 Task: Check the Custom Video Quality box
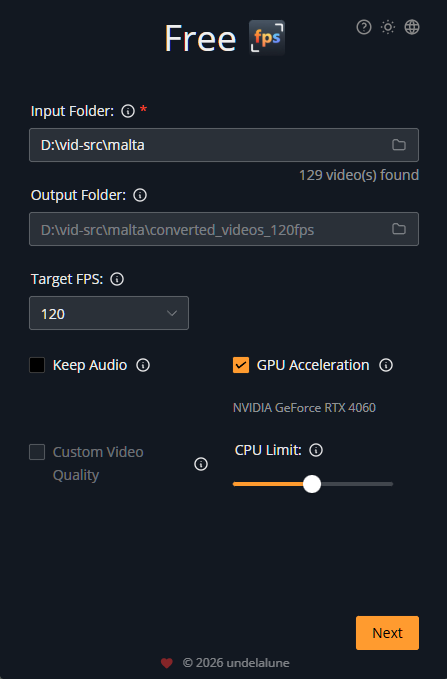point(37,452)
